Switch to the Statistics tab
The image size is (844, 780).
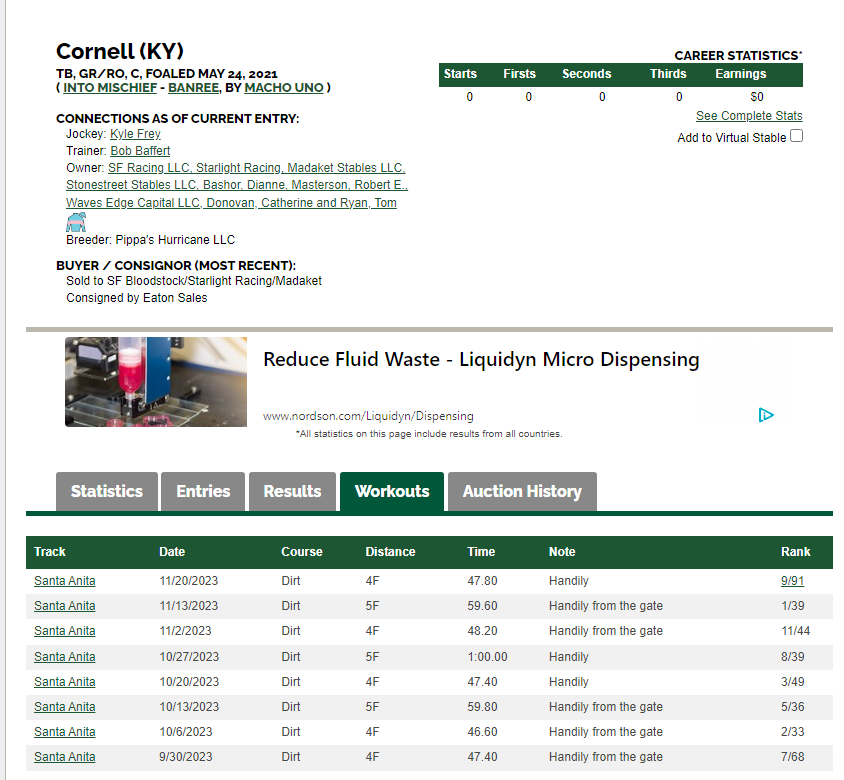(107, 491)
